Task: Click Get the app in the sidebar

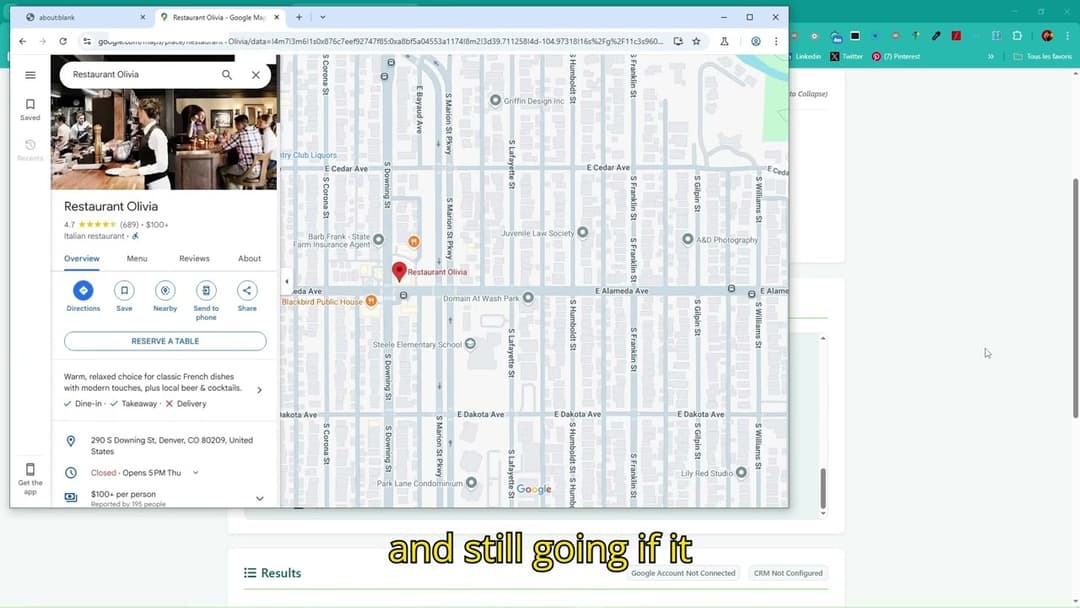Action: click(30, 479)
